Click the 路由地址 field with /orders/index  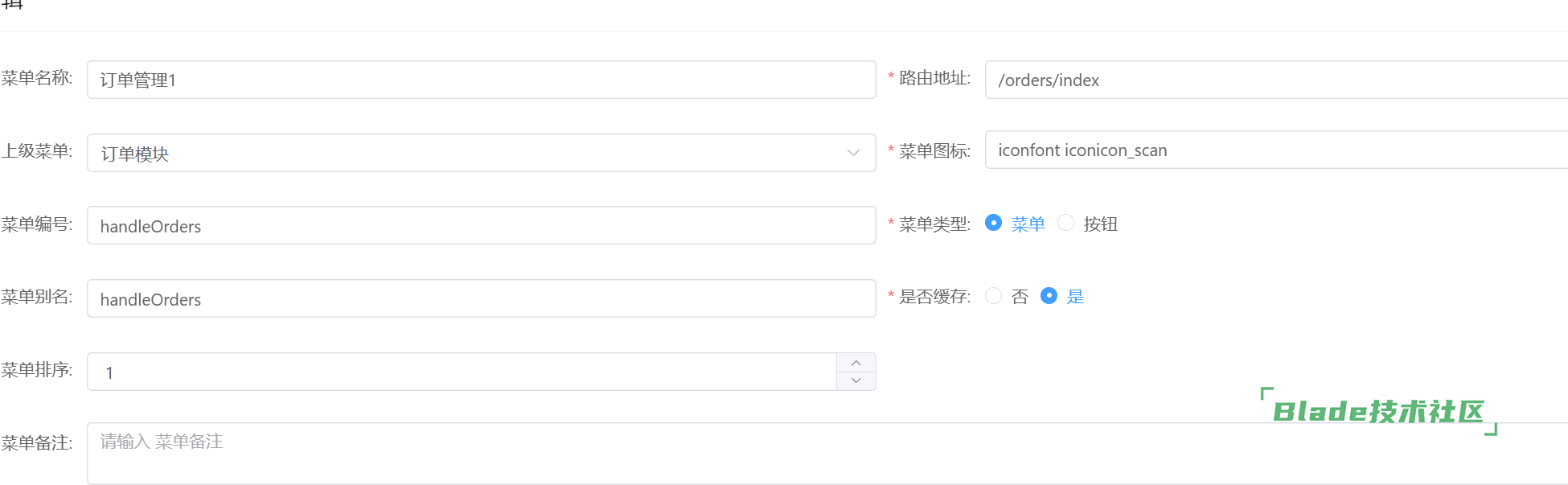coord(1276,80)
